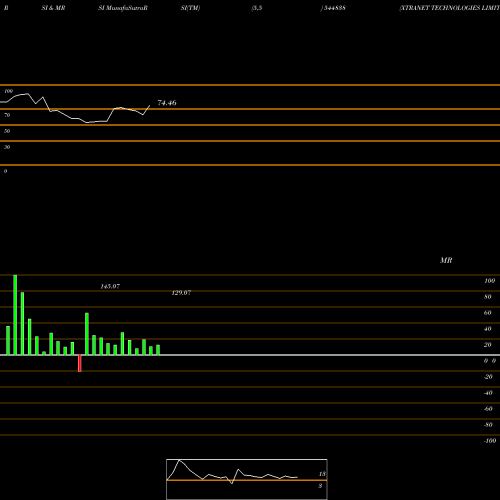This screenshot has height=500, width=500.
Task: Click the RSI axis label 30
Action: (x=7, y=147)
